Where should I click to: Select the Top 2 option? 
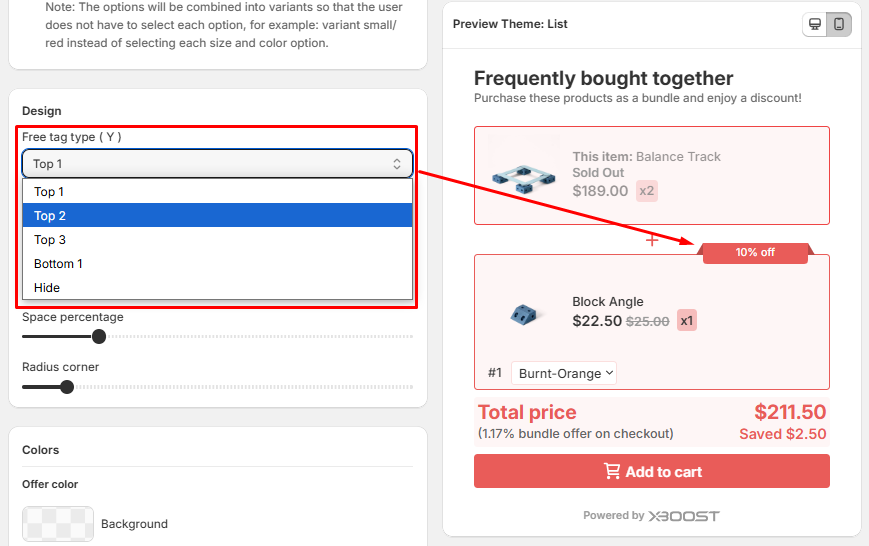[x=50, y=216]
